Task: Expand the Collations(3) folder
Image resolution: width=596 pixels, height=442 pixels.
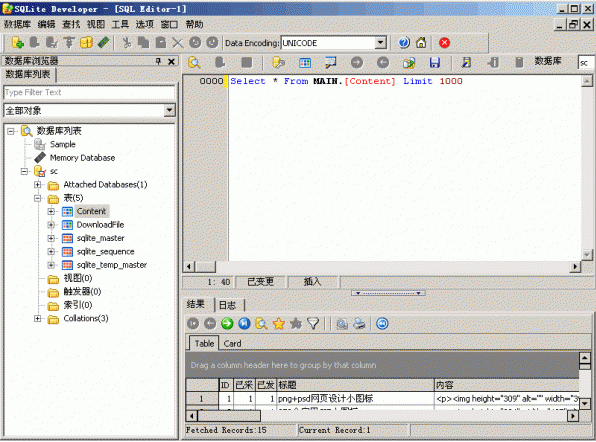Action: pos(37,318)
